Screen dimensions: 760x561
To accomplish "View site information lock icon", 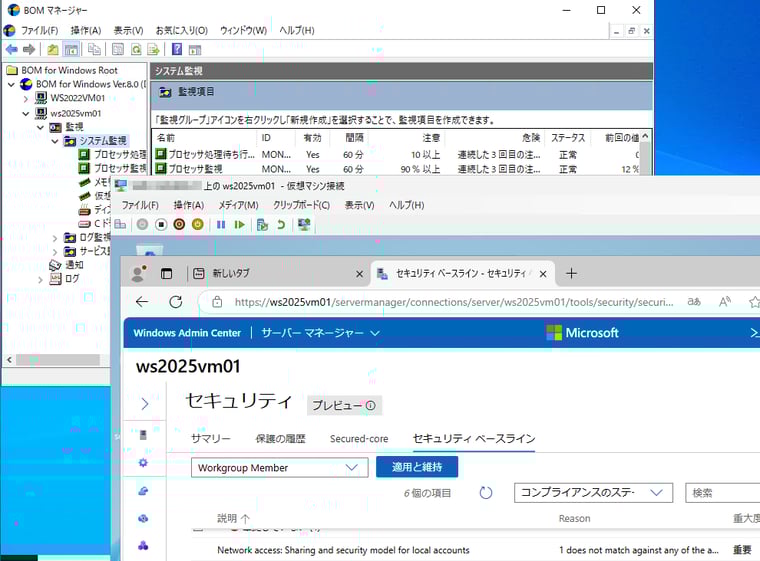I will click(217, 302).
